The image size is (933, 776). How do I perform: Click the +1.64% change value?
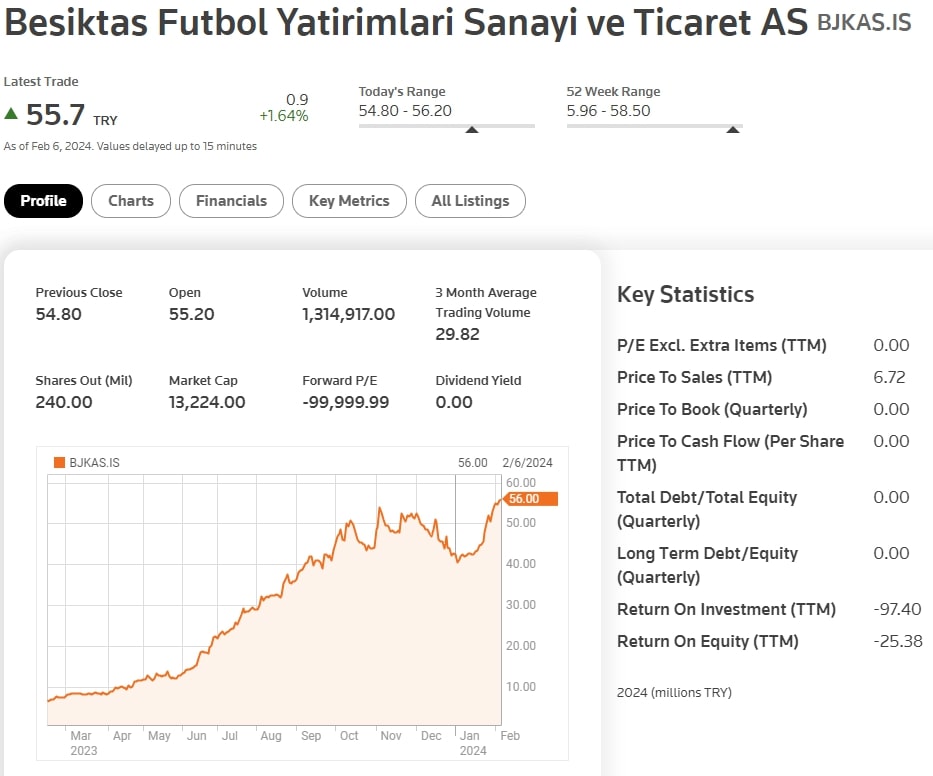pos(284,115)
